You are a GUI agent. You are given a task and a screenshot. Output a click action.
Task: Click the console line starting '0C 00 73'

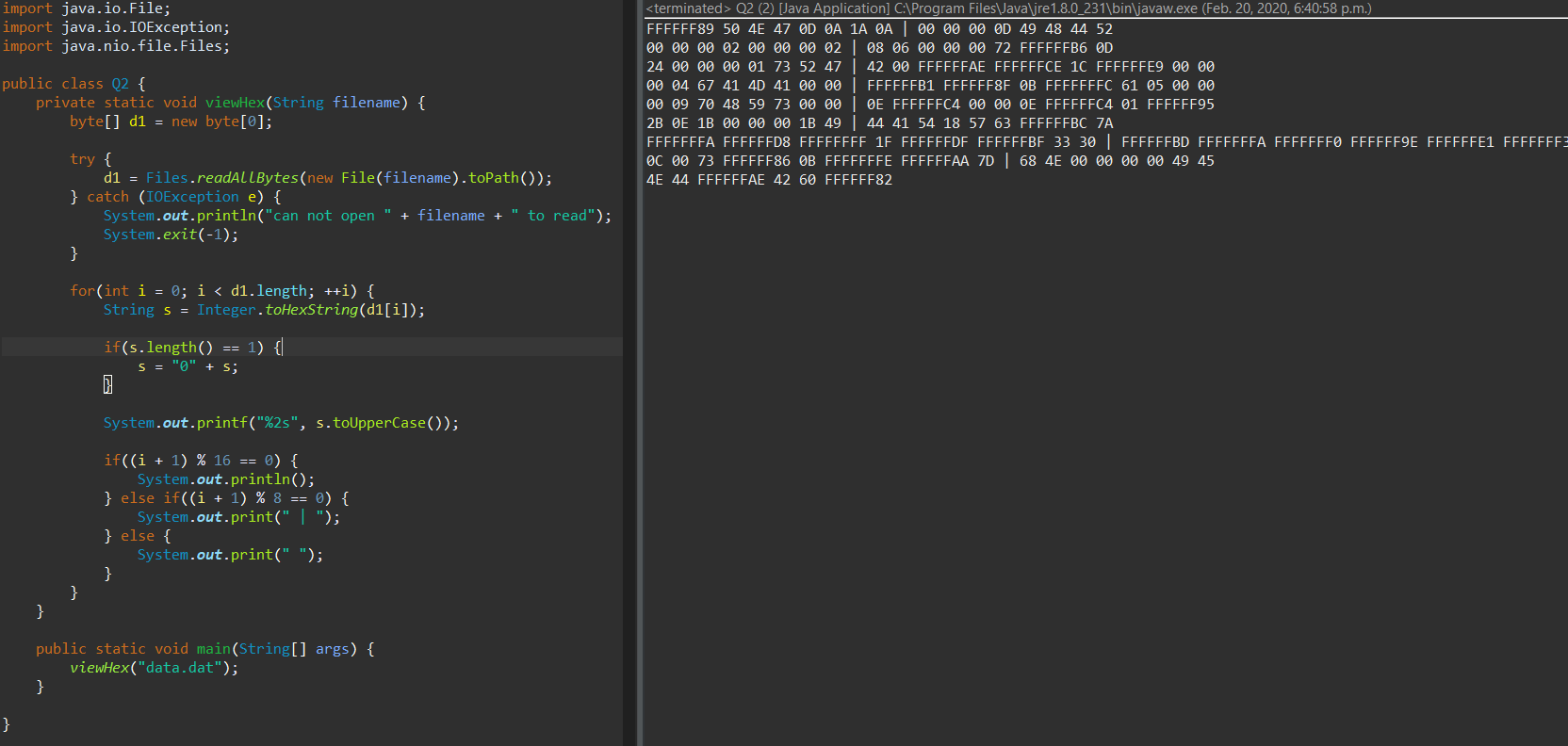point(930,161)
